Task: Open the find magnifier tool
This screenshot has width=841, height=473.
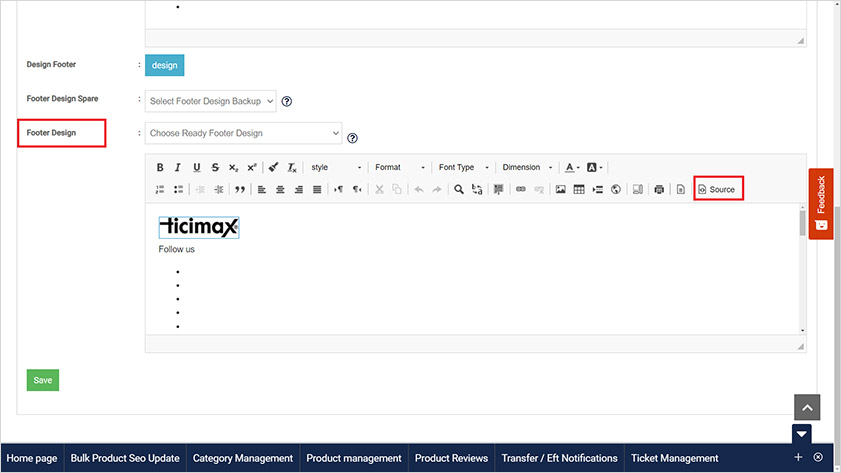Action: point(459,189)
